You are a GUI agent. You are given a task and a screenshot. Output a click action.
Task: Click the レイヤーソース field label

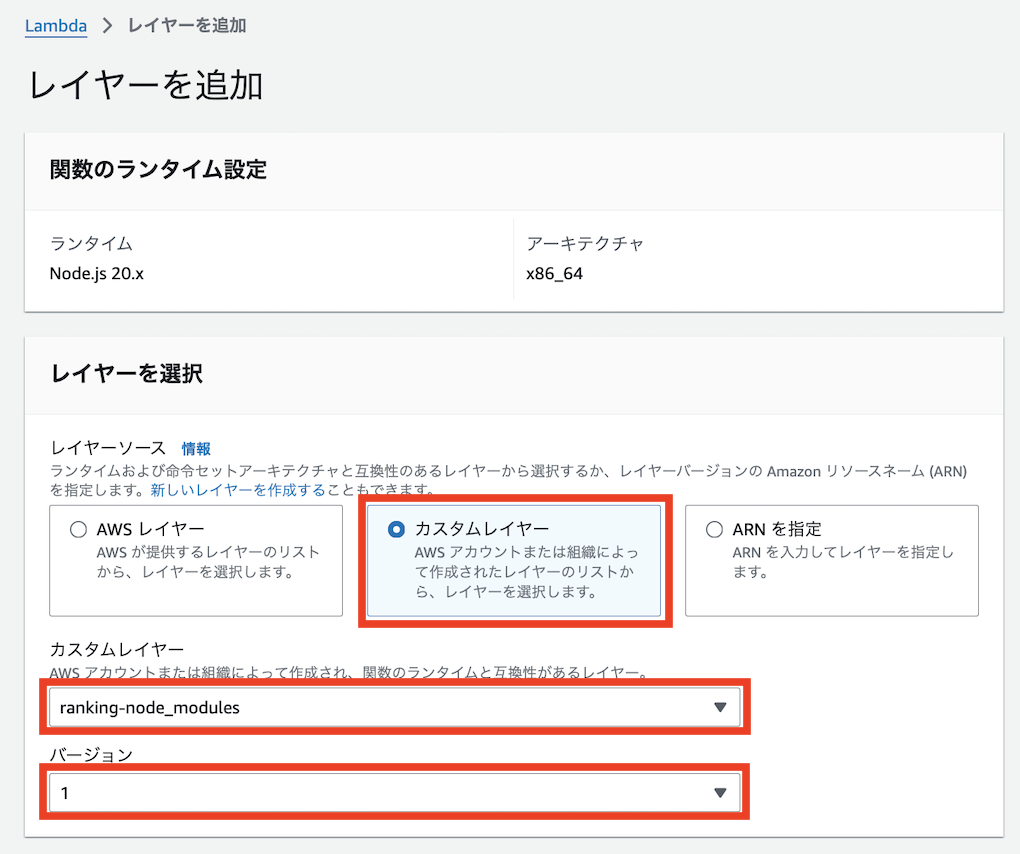tap(108, 449)
